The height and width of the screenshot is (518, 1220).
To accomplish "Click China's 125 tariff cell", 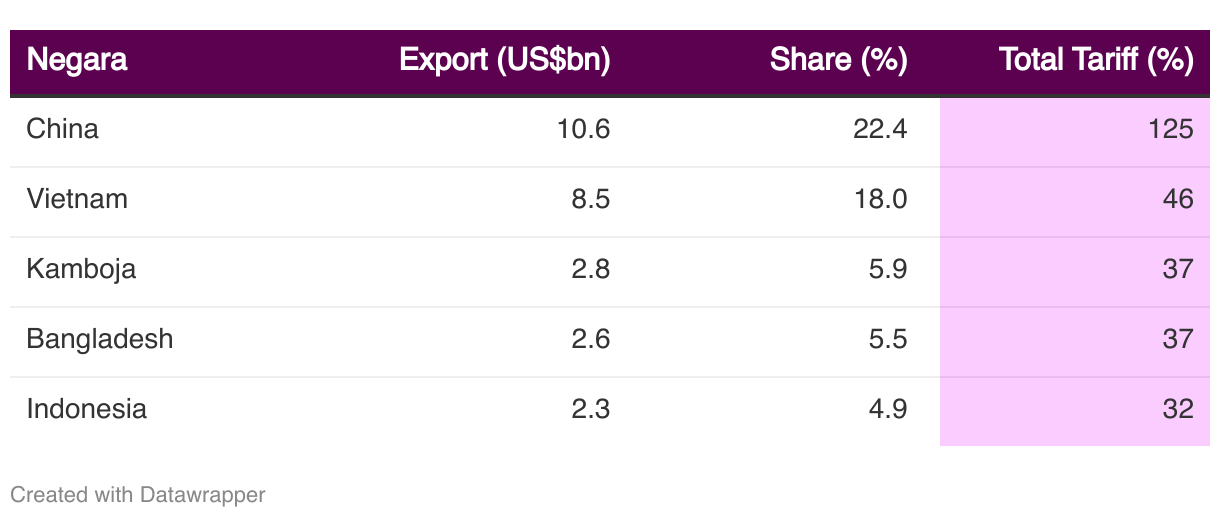I will [x=1170, y=129].
